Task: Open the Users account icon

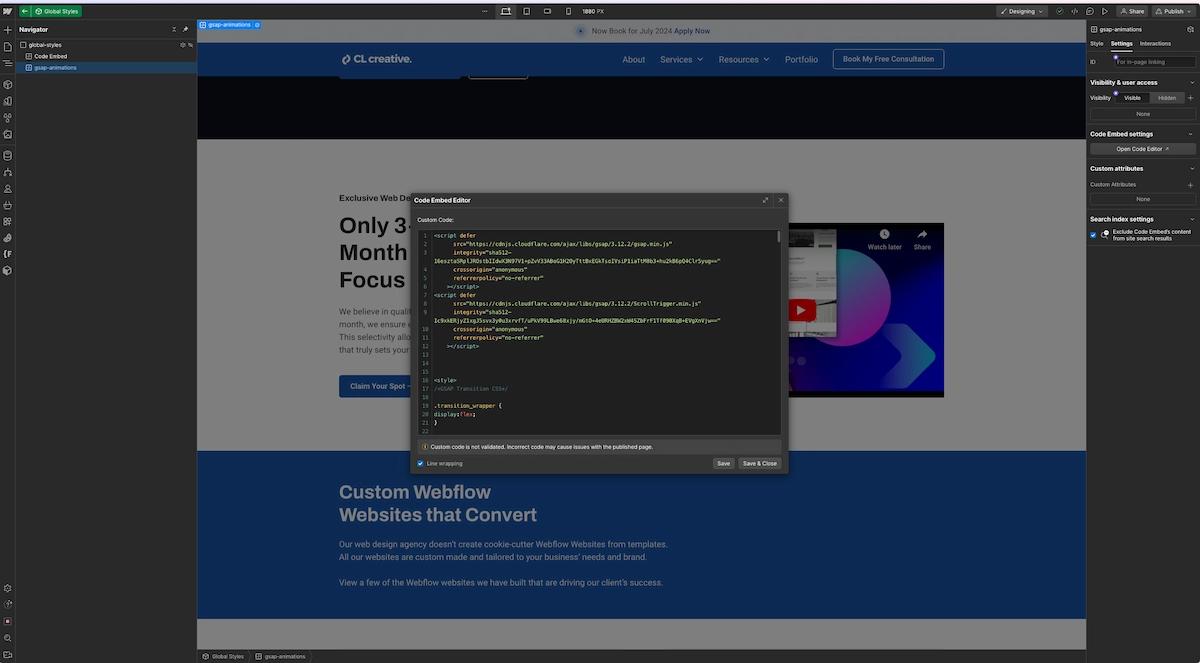Action: click(7, 188)
